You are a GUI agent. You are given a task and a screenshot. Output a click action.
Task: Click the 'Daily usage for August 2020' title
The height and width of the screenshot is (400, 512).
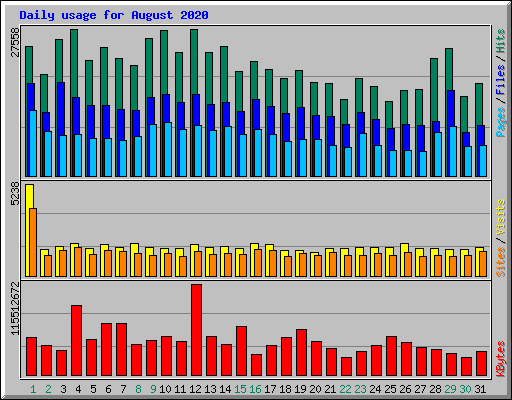tap(114, 15)
